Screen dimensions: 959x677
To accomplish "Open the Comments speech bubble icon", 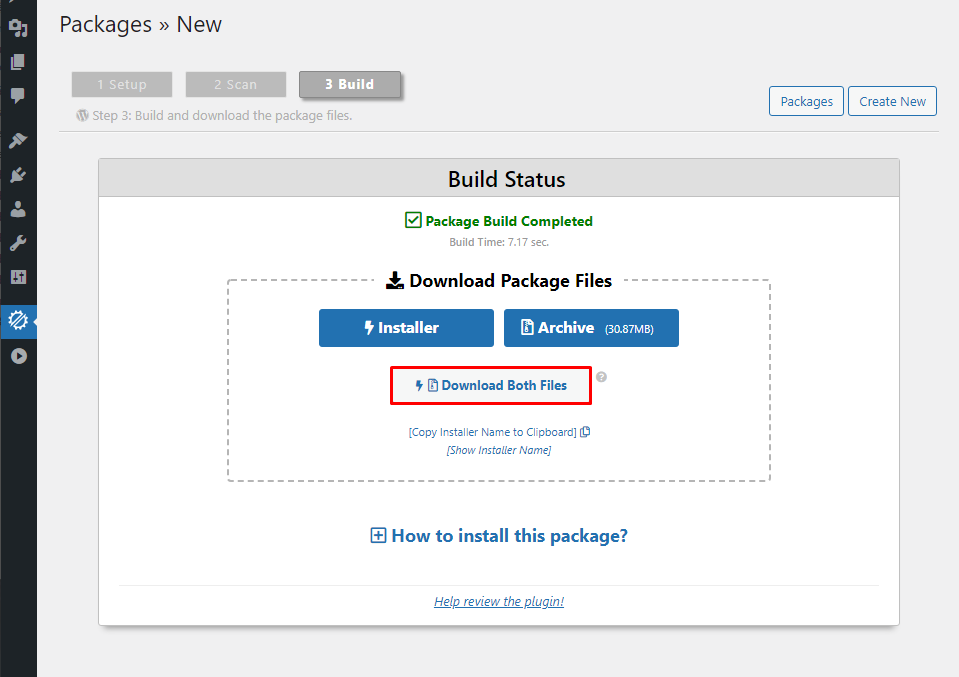I will [x=18, y=96].
